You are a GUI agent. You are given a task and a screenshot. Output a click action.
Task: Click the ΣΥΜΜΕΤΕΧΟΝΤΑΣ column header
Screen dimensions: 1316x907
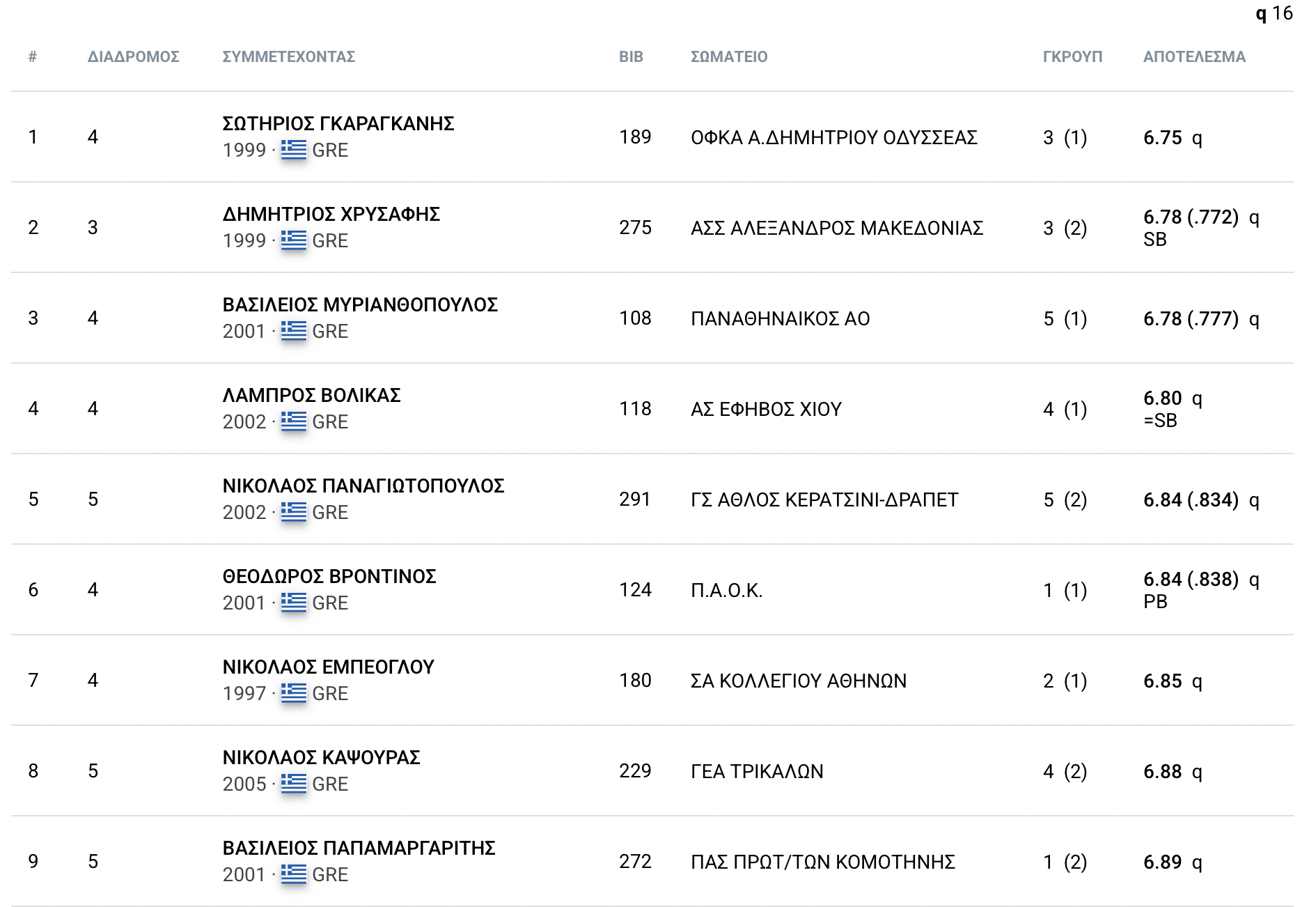(x=289, y=56)
